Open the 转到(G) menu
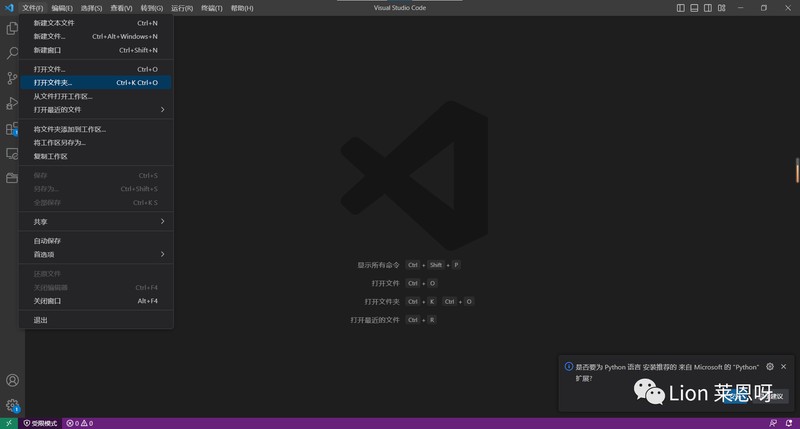The height and width of the screenshot is (429, 800). click(152, 8)
